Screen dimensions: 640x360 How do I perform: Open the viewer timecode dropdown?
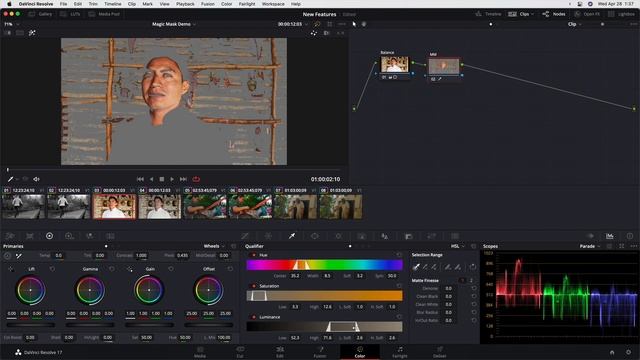pos(293,24)
